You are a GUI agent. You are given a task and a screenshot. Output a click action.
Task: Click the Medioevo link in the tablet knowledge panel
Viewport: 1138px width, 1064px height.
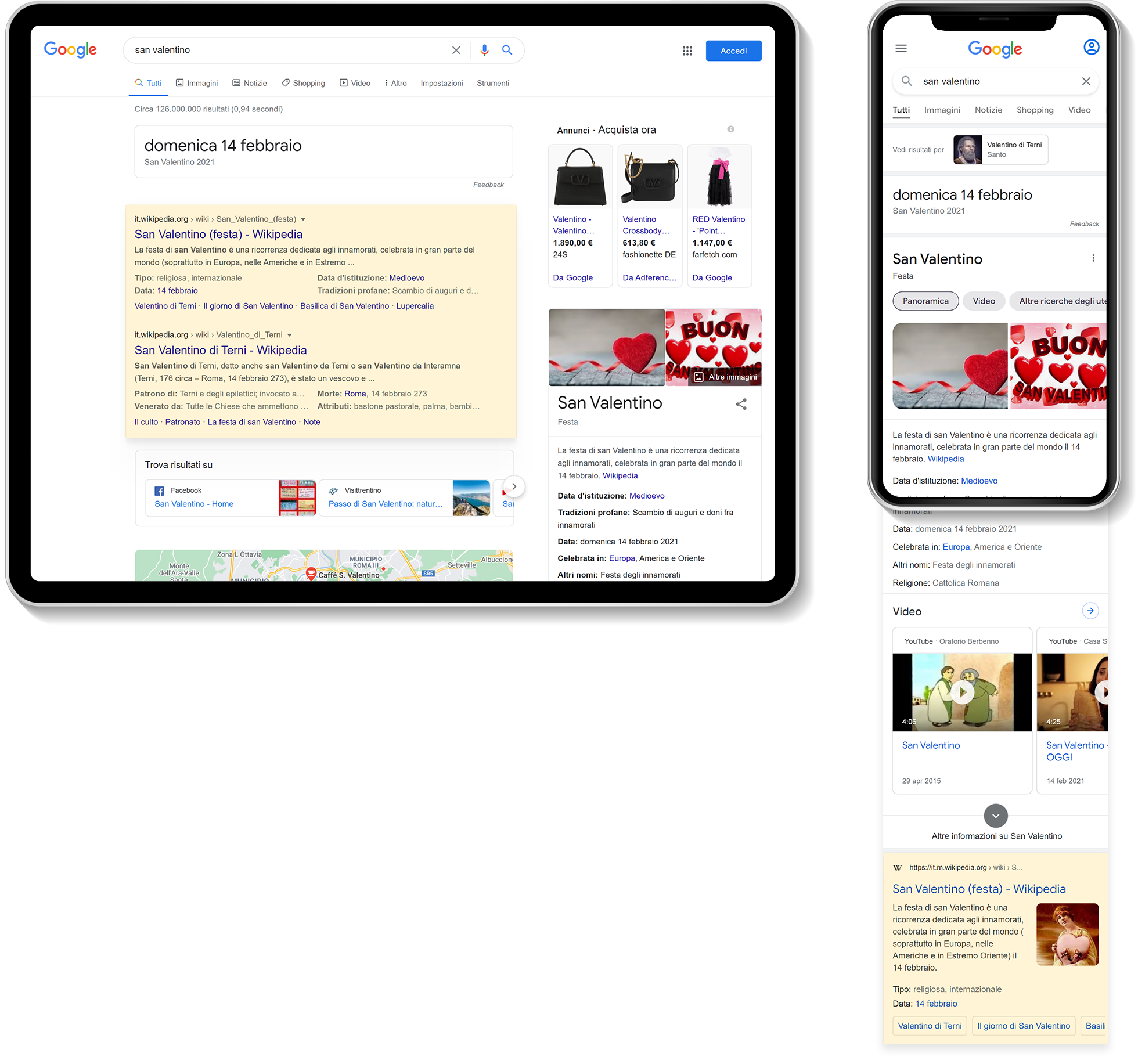[x=647, y=496]
